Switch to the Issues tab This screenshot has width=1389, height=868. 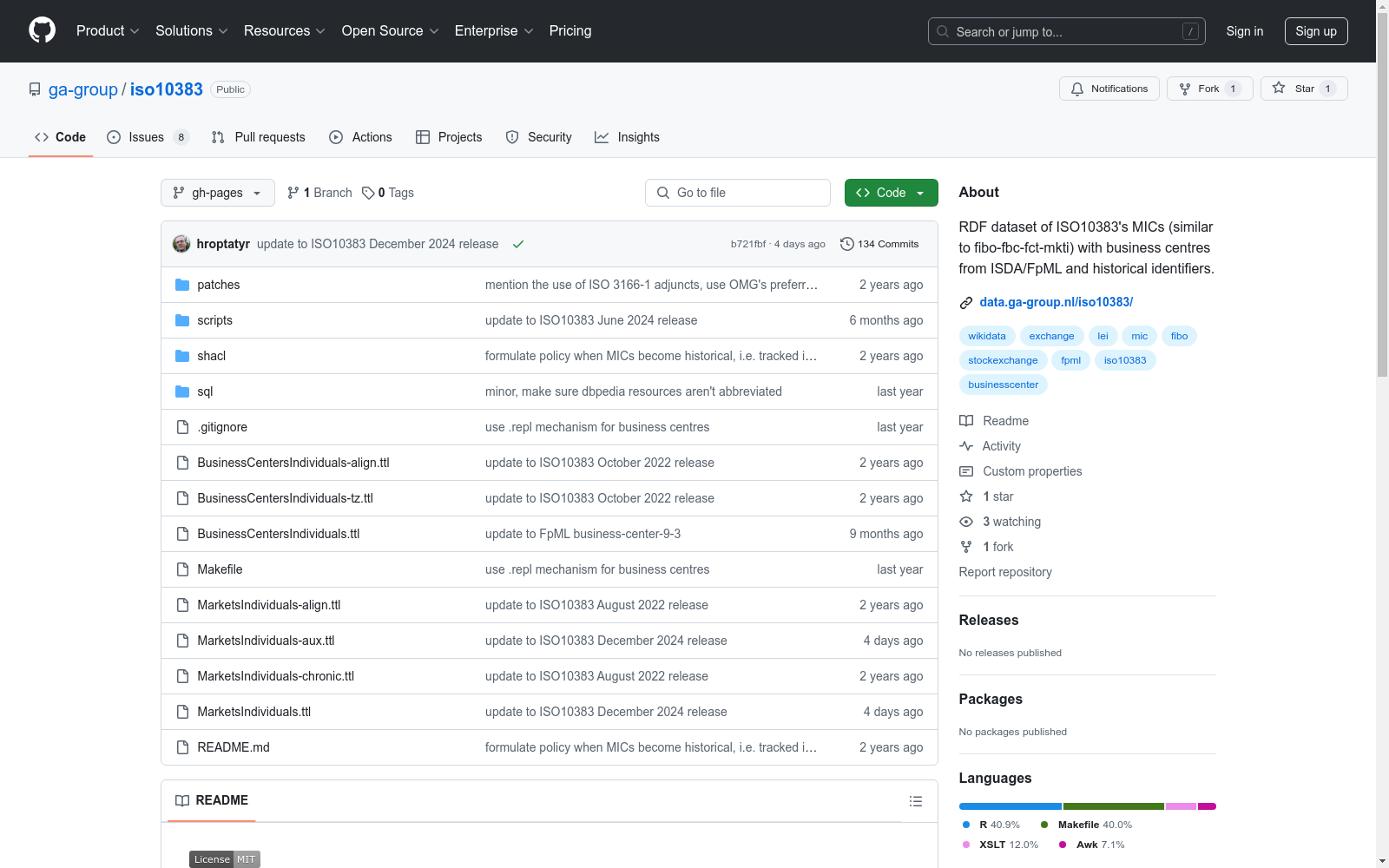(148, 137)
